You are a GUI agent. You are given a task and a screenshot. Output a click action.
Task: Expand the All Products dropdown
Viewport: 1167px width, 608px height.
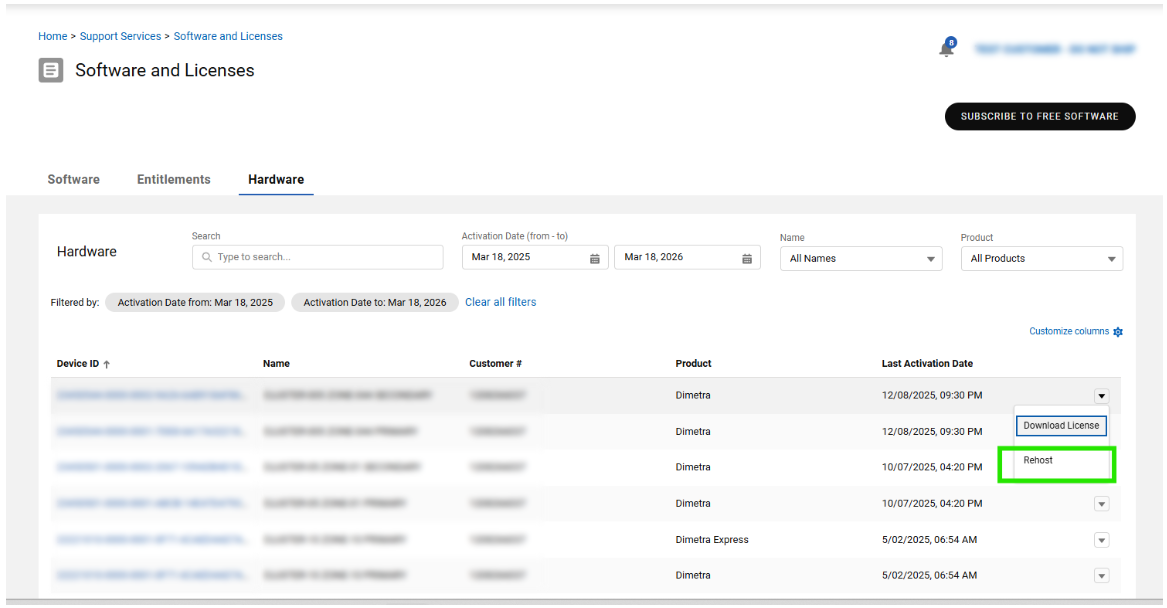pos(1041,258)
